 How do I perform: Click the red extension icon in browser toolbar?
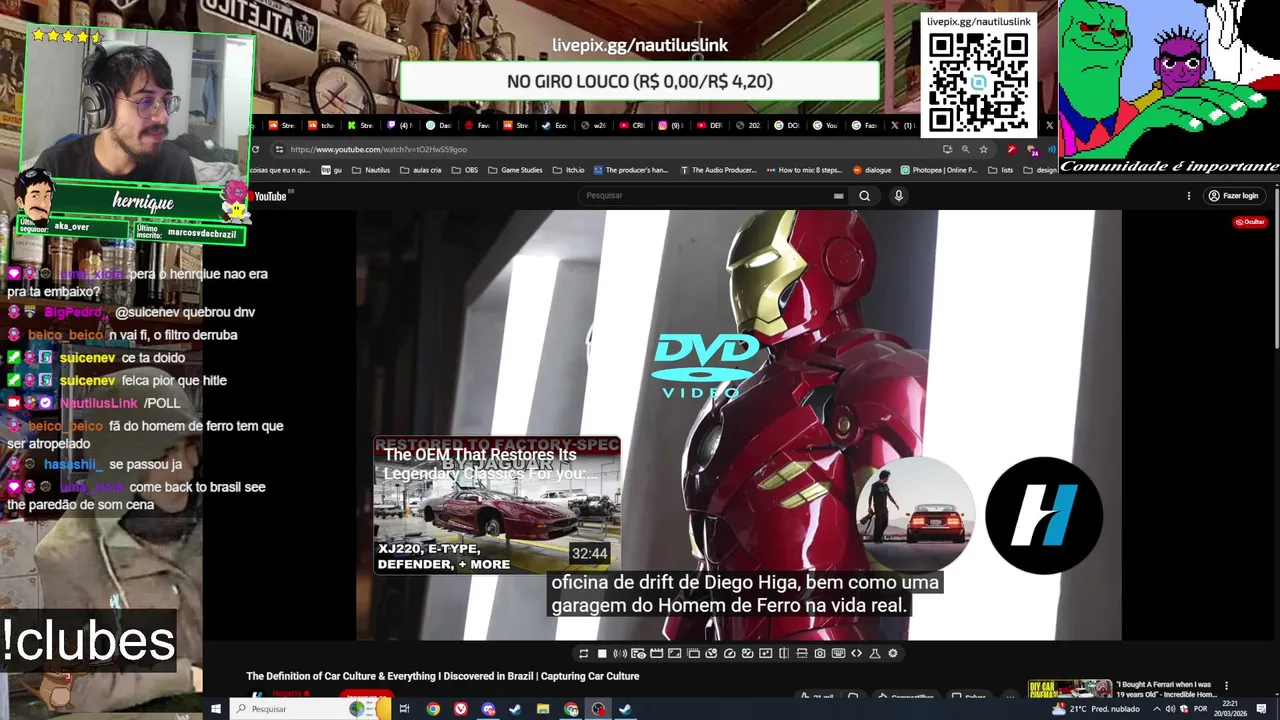click(1012, 150)
